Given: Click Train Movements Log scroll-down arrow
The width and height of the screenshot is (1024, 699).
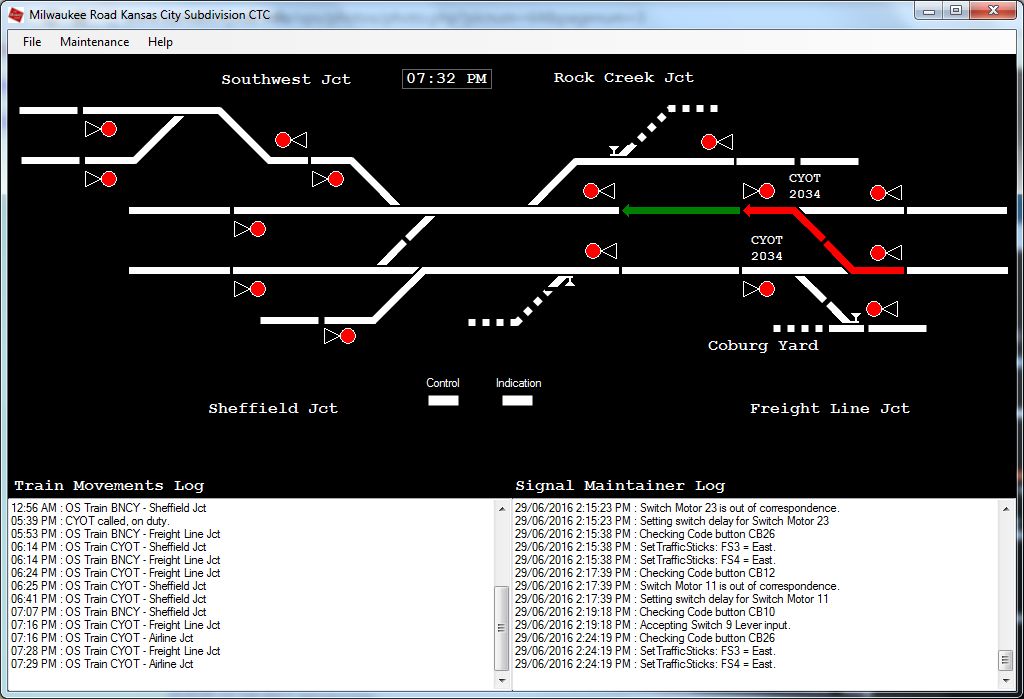Looking at the screenshot, I should point(502,681).
